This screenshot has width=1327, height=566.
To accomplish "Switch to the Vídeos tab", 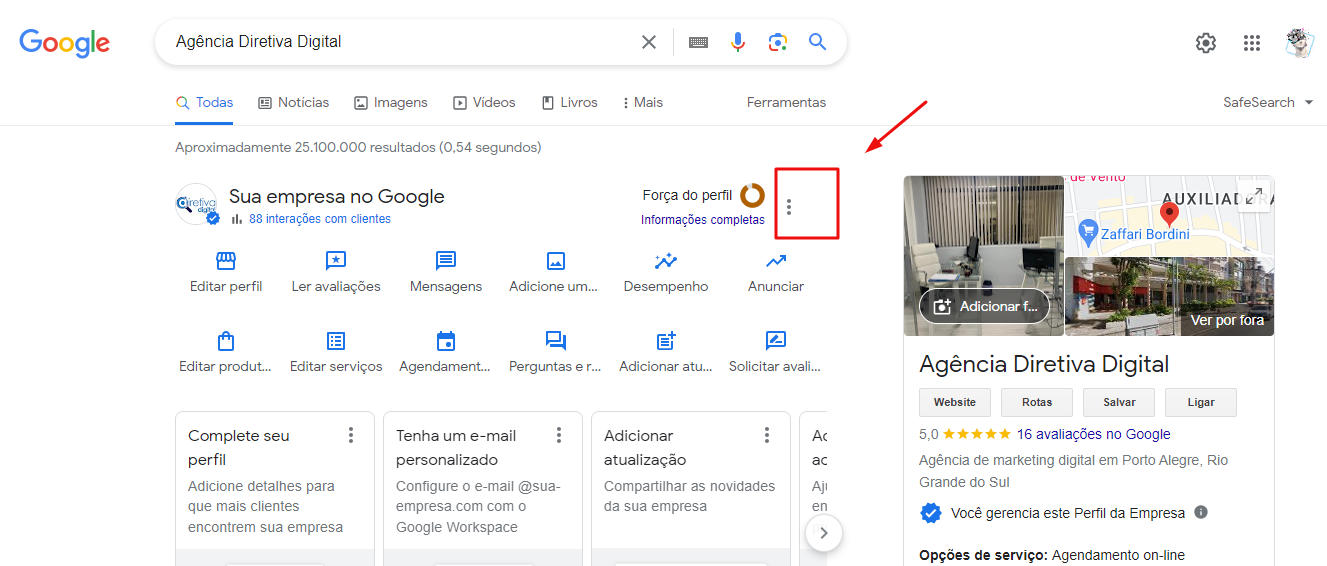I will tap(485, 102).
